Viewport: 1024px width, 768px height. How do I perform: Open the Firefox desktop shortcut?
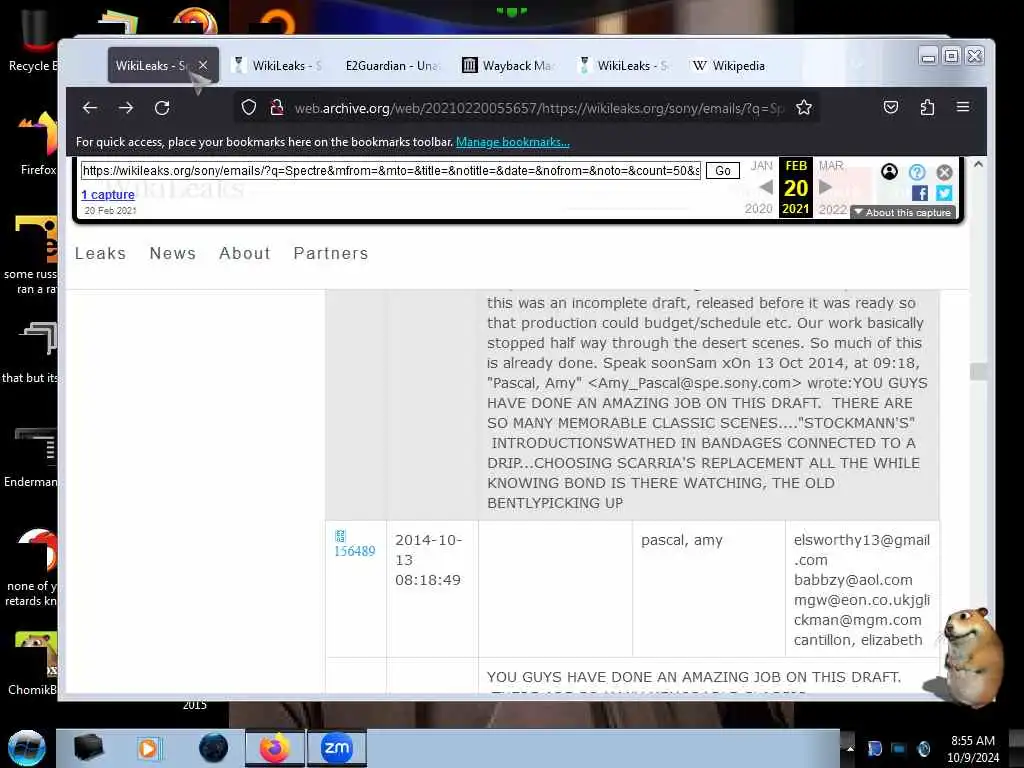[39, 144]
